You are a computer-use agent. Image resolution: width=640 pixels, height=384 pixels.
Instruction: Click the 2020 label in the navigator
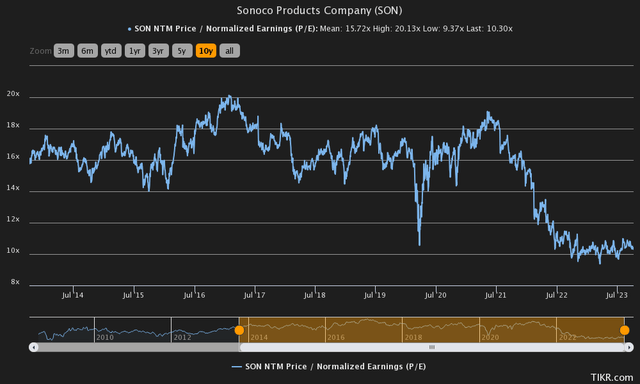tap(490, 337)
